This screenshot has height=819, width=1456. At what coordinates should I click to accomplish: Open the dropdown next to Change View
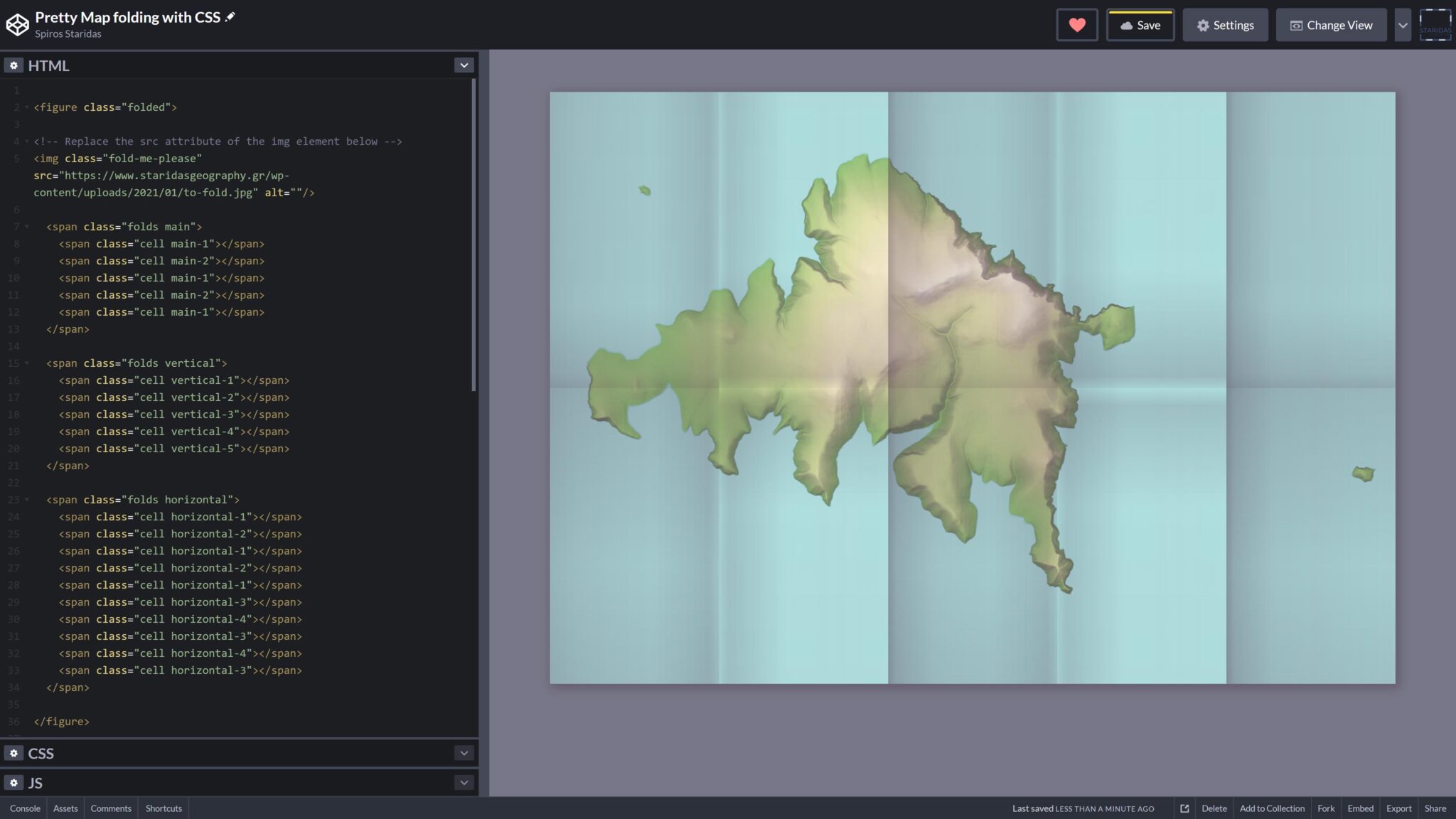[1403, 25]
